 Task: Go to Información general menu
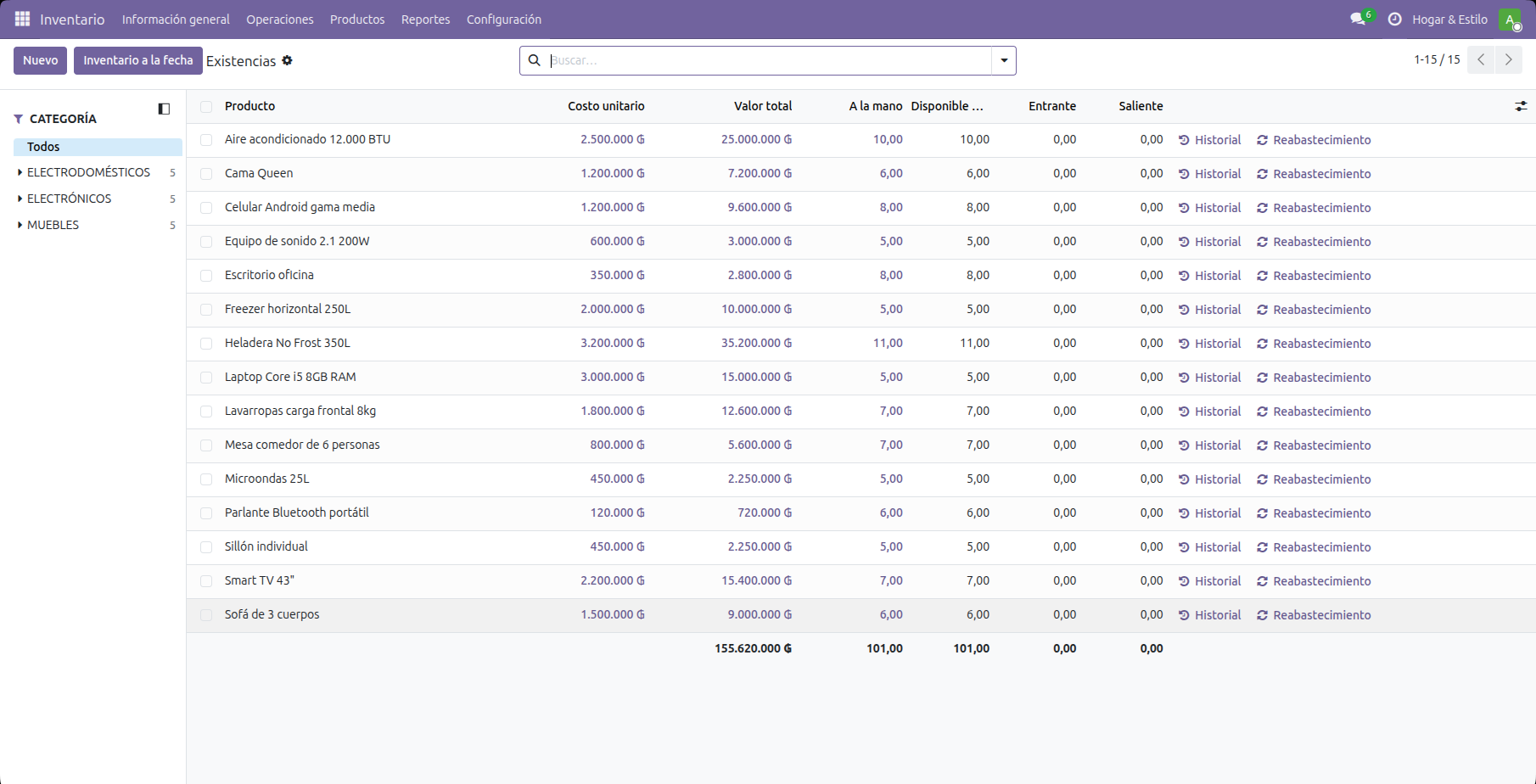point(176,19)
